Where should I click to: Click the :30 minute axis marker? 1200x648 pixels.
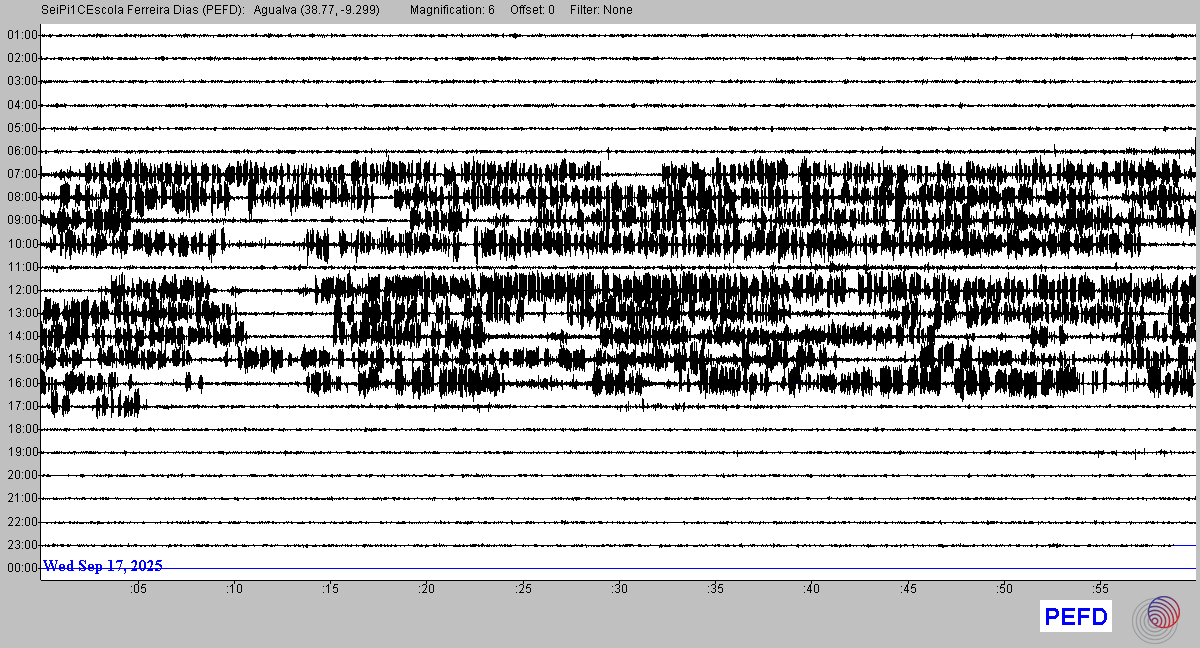coord(619,588)
